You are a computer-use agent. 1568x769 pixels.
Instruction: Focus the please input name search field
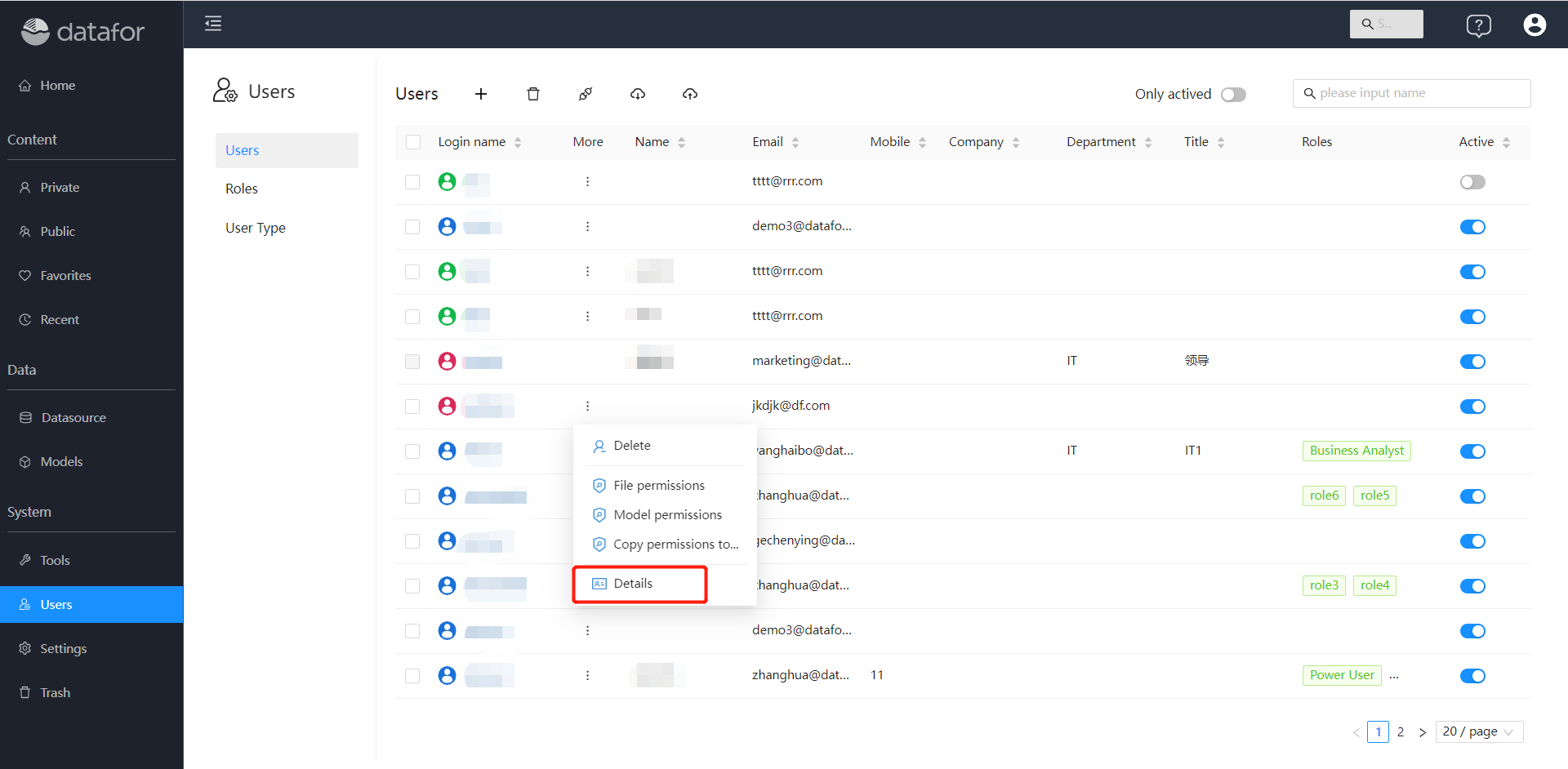click(x=1411, y=93)
